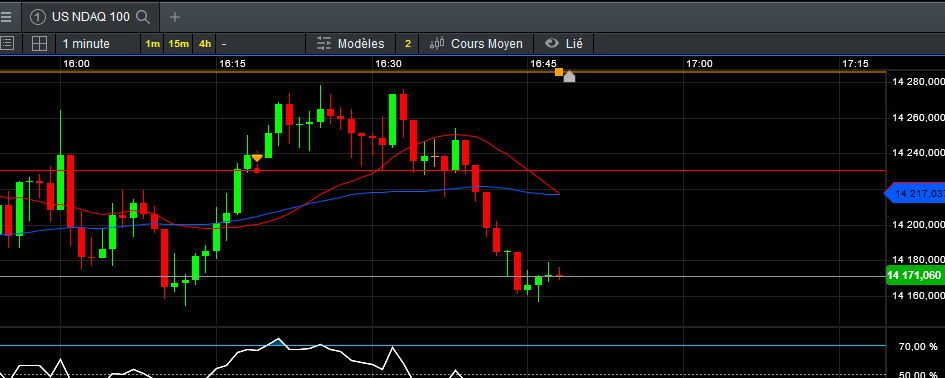This screenshot has width=945, height=378.
Task: Click the yellow indicator count 2
Action: (407, 43)
